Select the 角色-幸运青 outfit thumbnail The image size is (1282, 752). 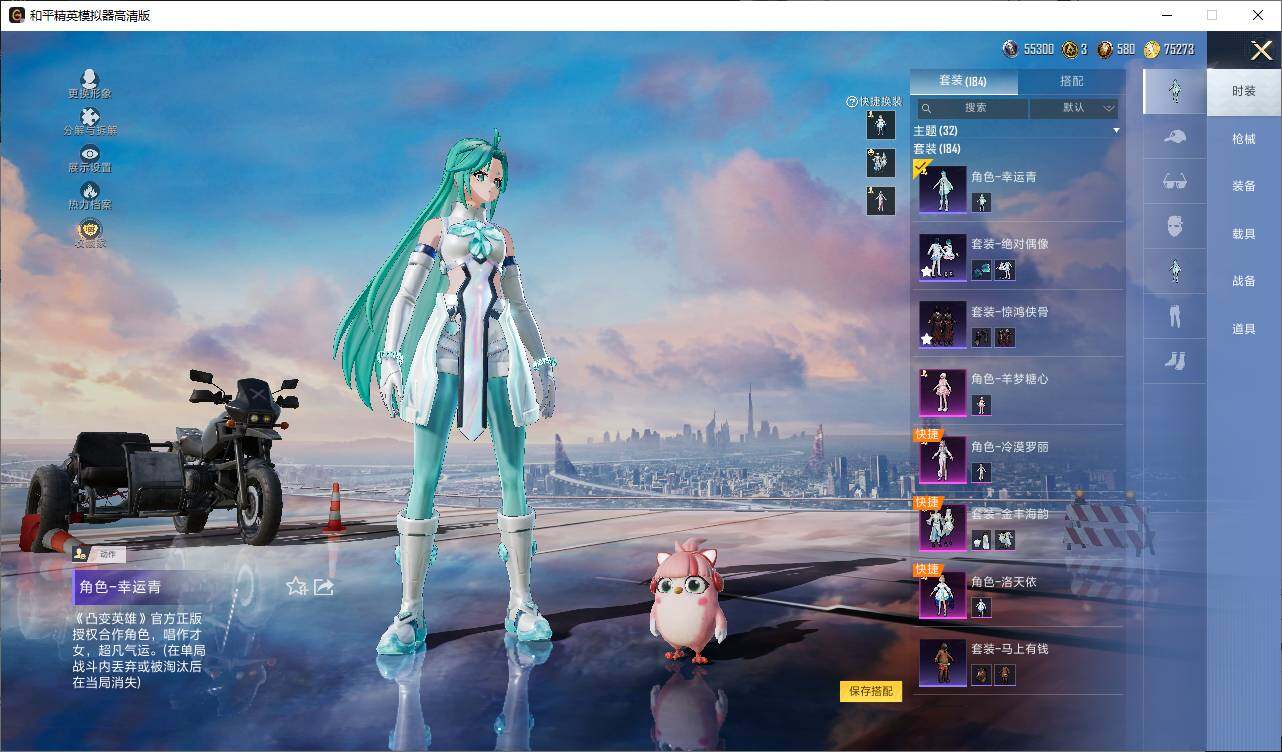point(943,189)
